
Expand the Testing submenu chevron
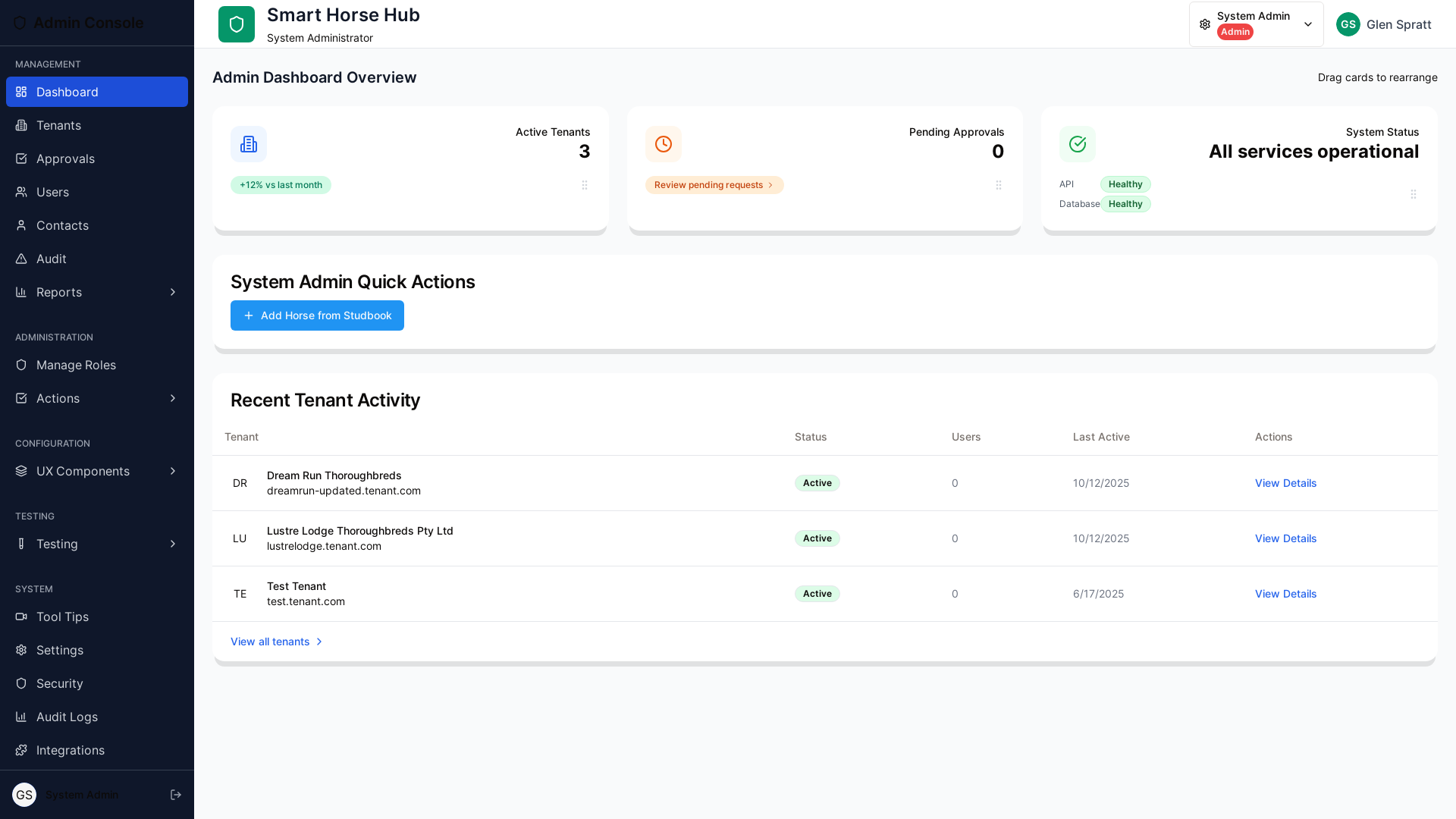coord(173,544)
